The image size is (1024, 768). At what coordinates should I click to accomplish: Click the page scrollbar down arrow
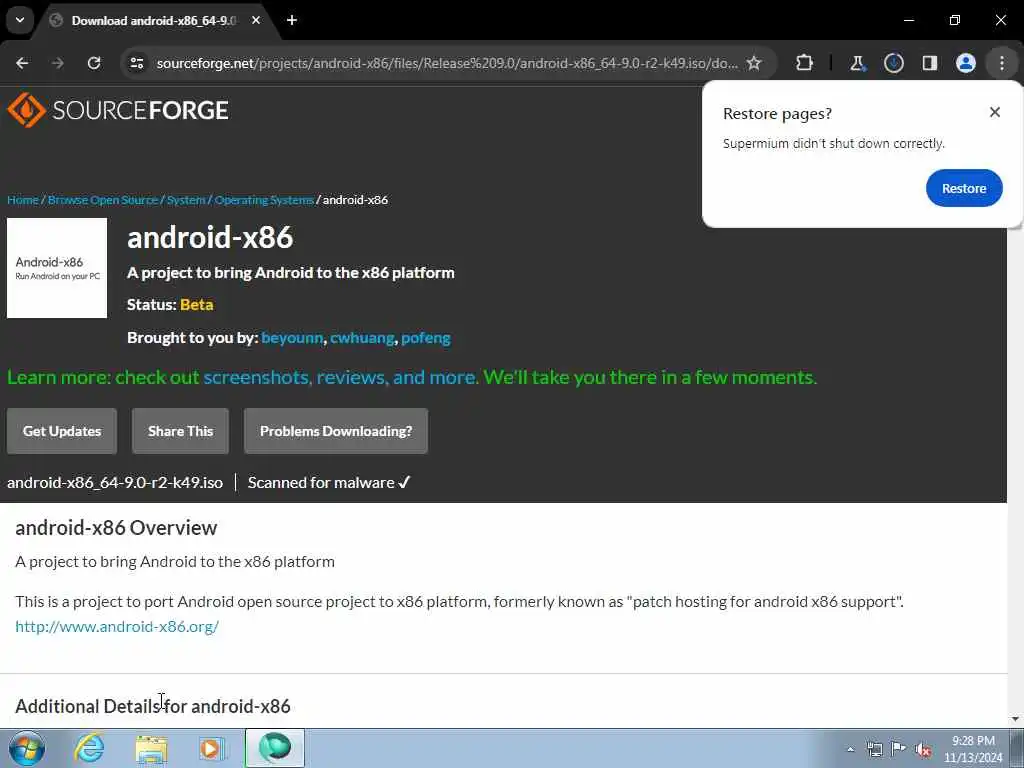click(1015, 719)
